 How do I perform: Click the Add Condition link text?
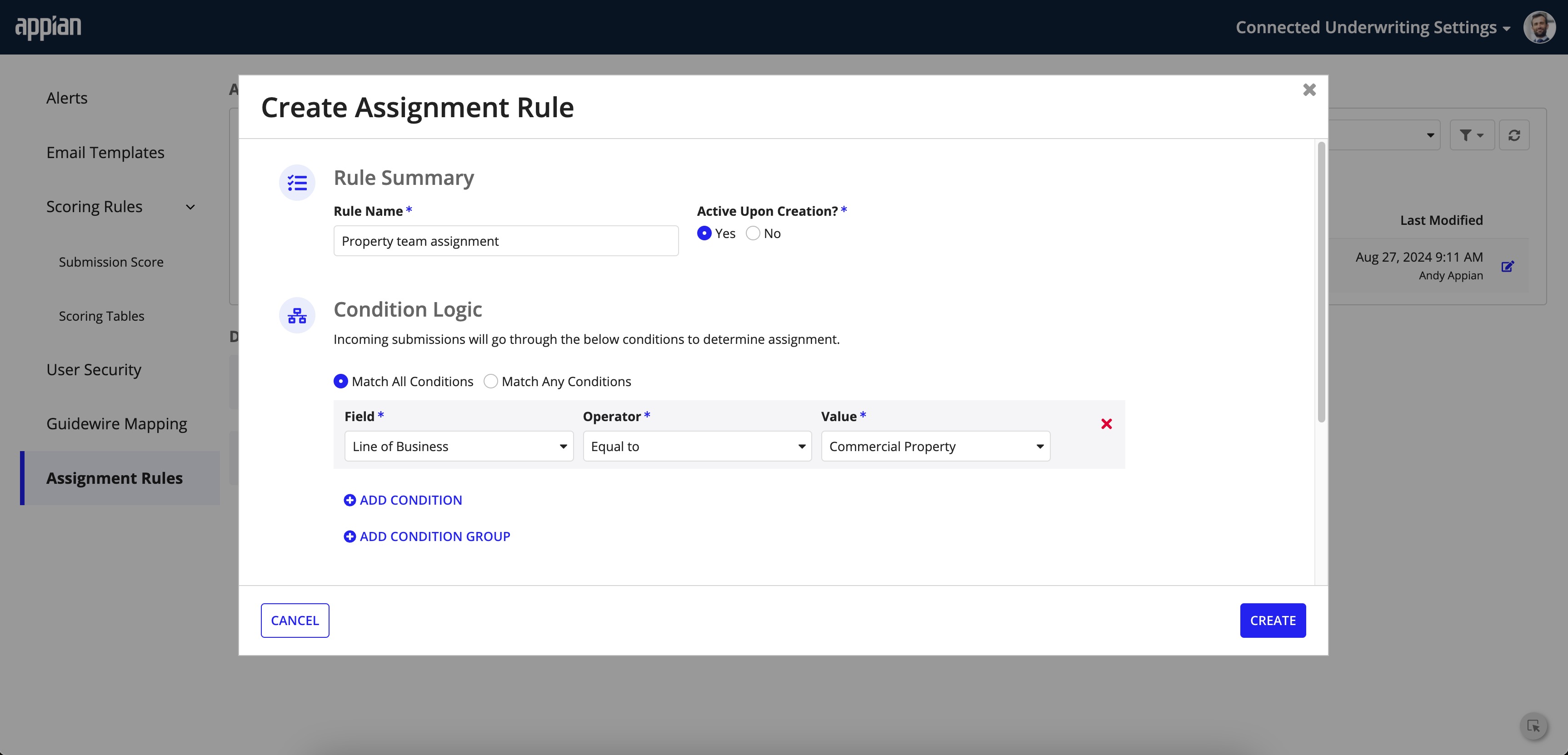point(411,500)
